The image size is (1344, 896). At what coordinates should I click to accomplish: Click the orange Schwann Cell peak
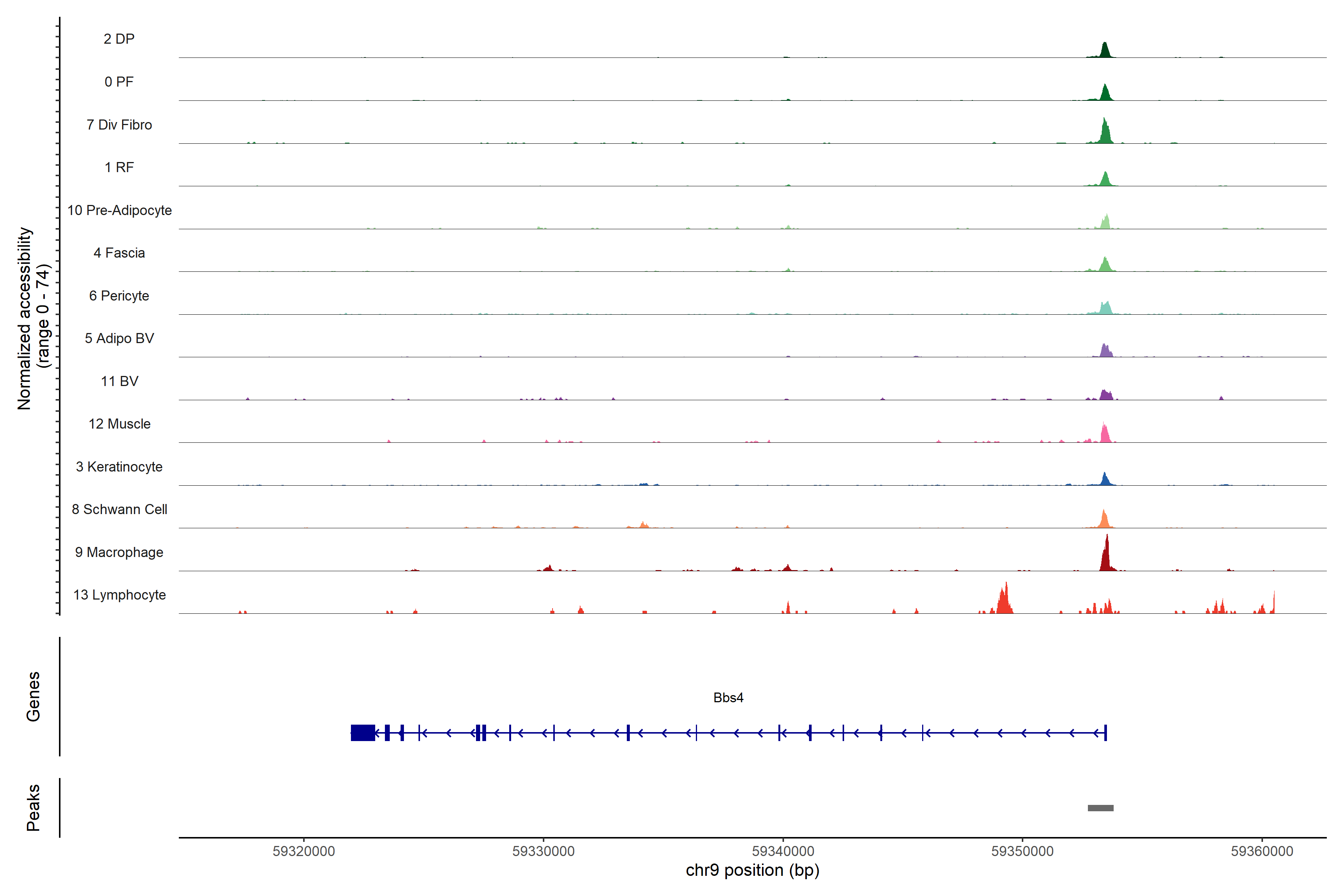(1104, 520)
